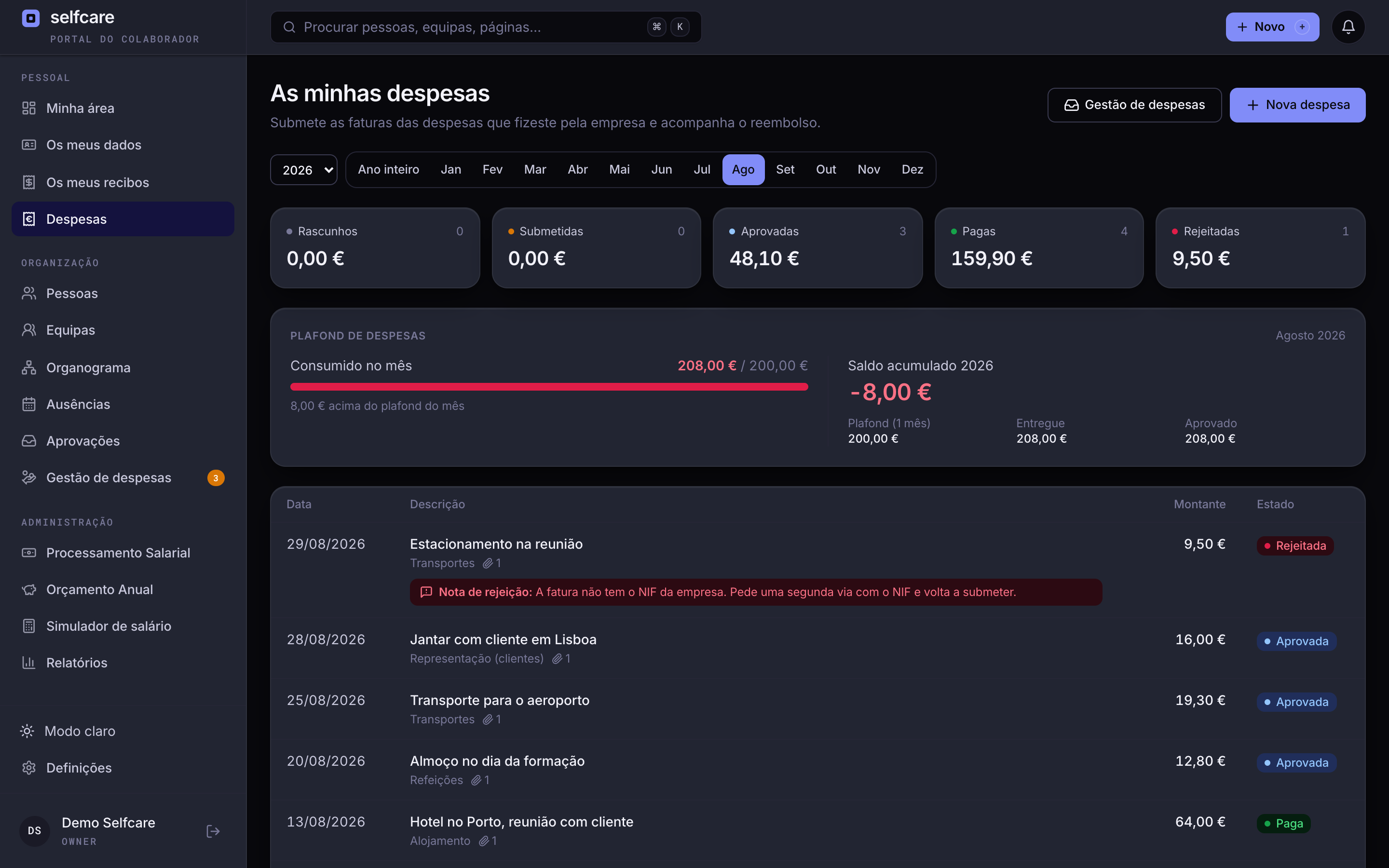Click the Equipas team icon

pos(29,330)
